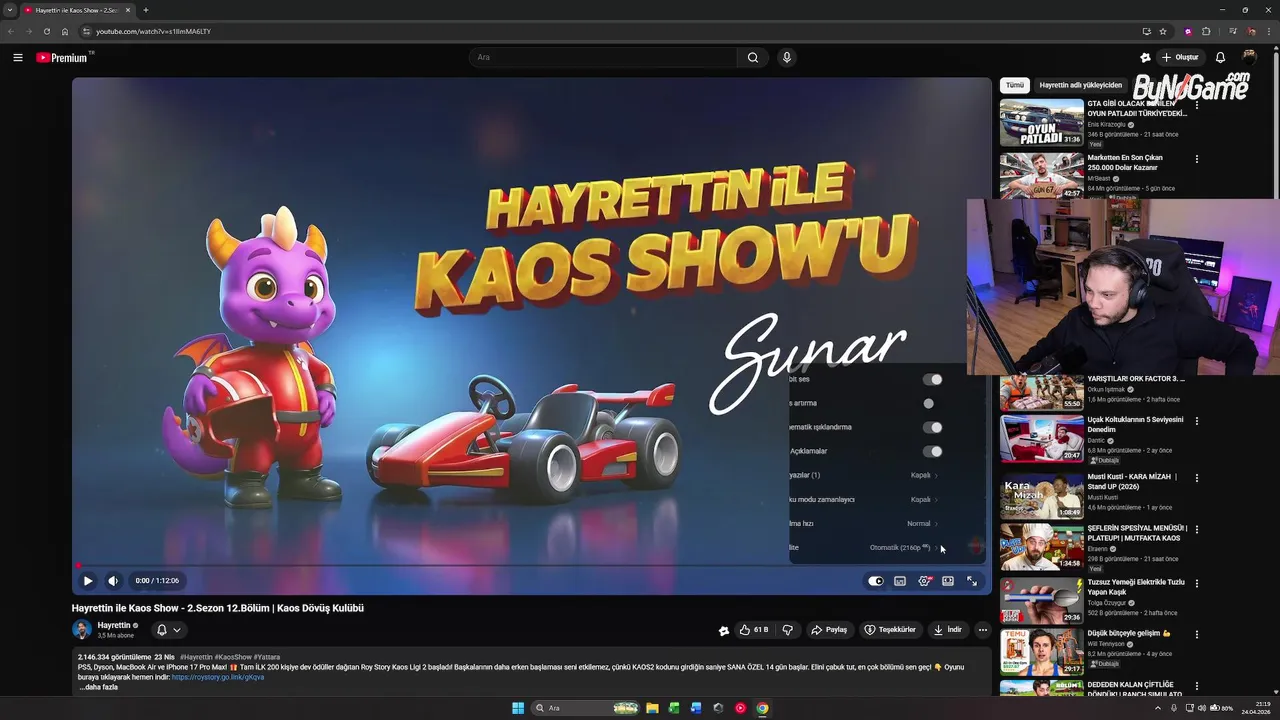Start voice search with microphone icon

(x=787, y=58)
